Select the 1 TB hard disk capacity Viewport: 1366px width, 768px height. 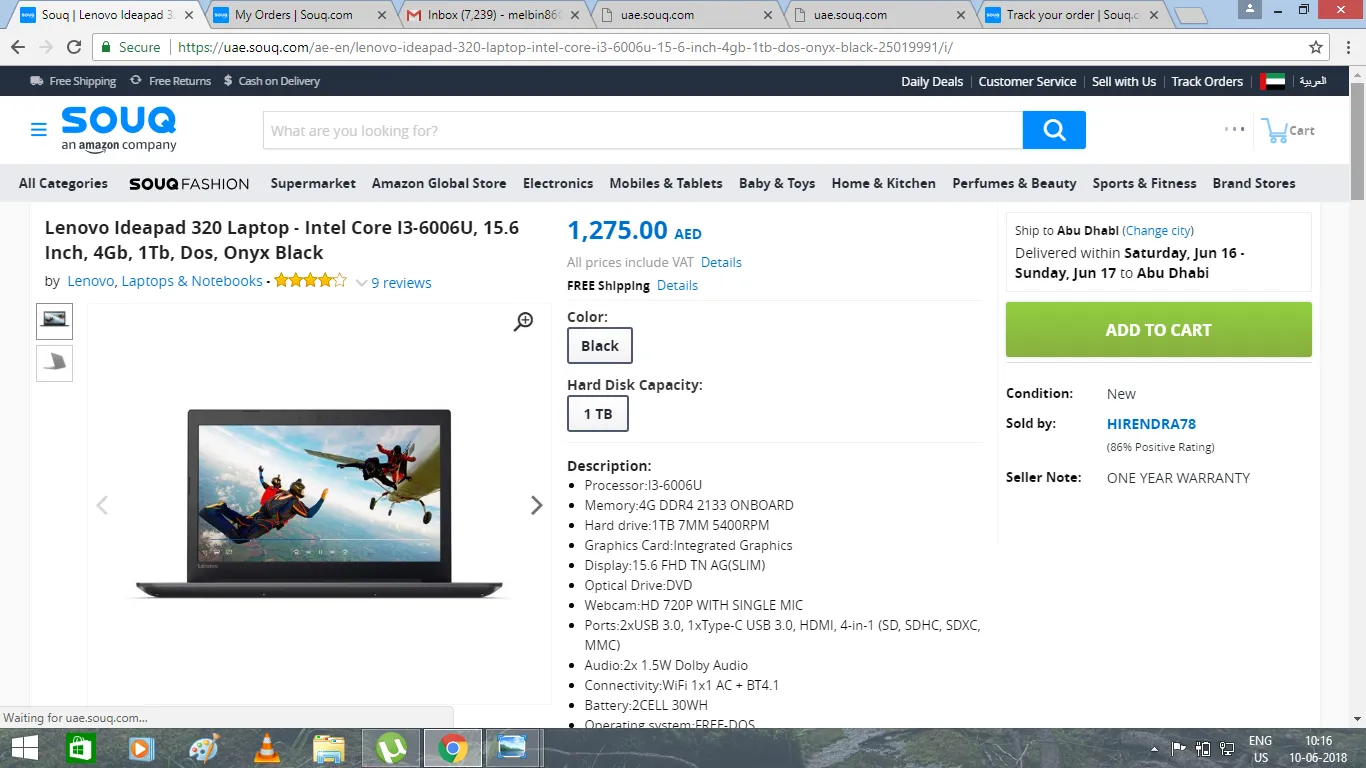click(x=598, y=414)
